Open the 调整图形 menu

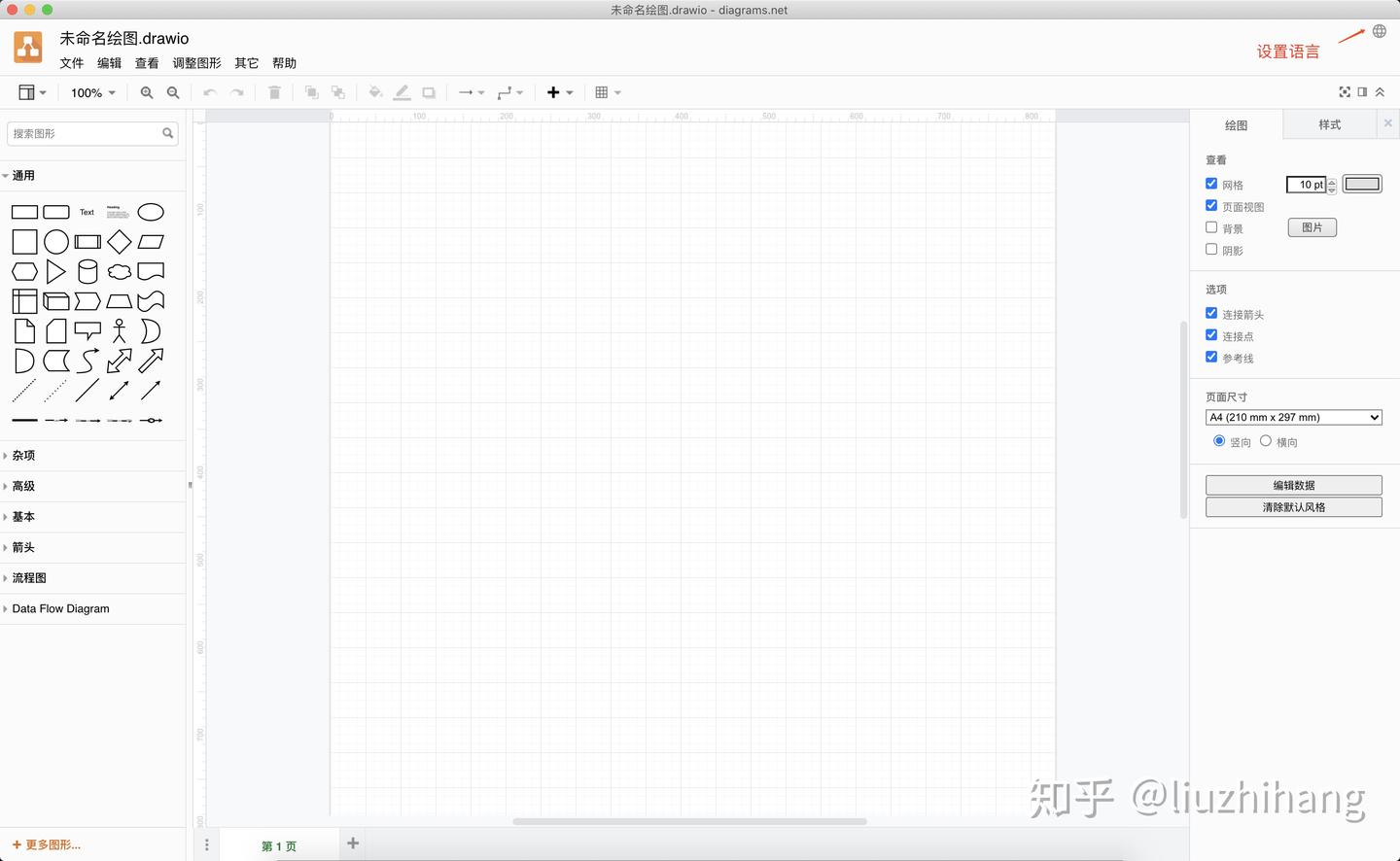click(x=197, y=63)
